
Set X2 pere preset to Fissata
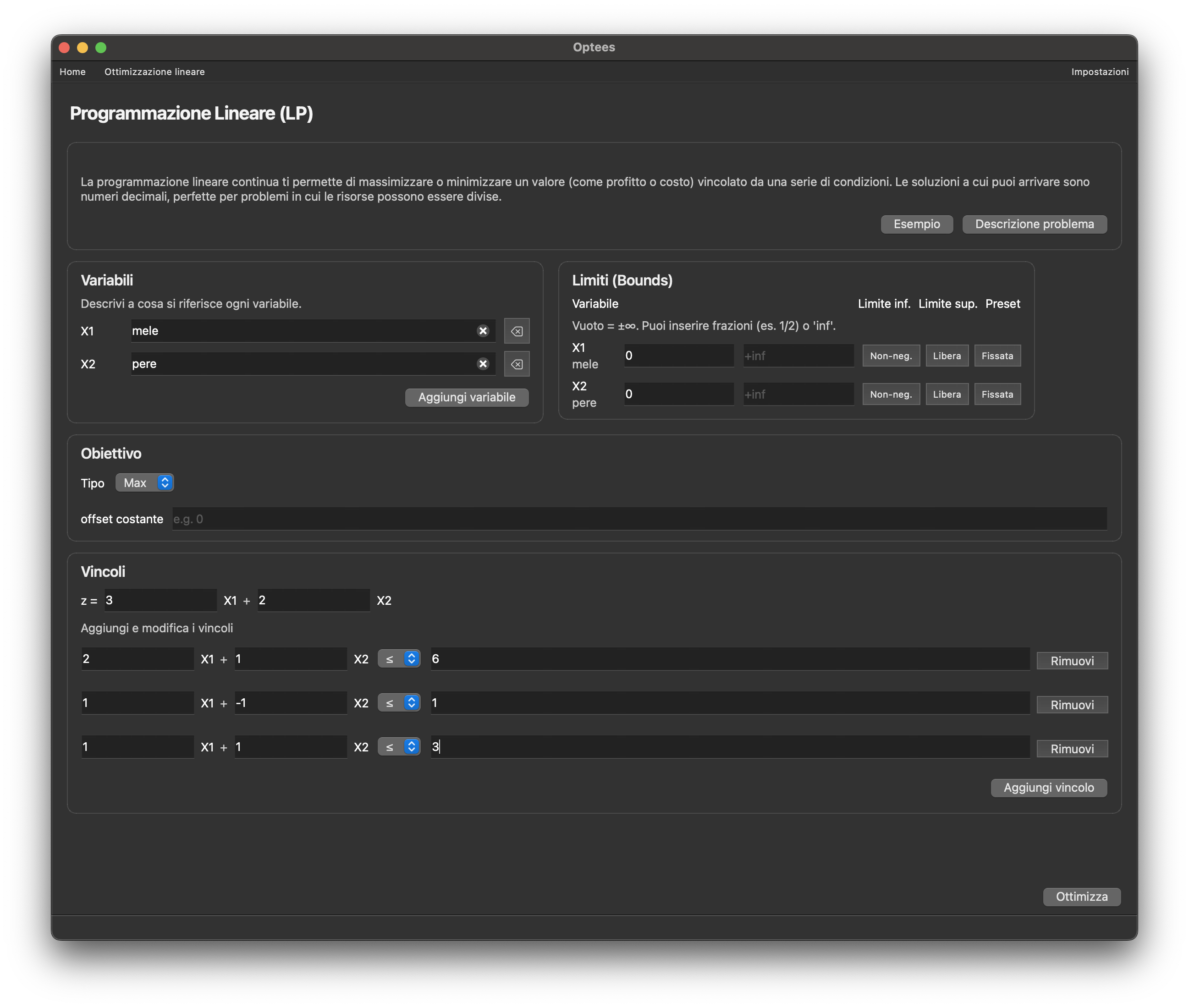click(997, 394)
